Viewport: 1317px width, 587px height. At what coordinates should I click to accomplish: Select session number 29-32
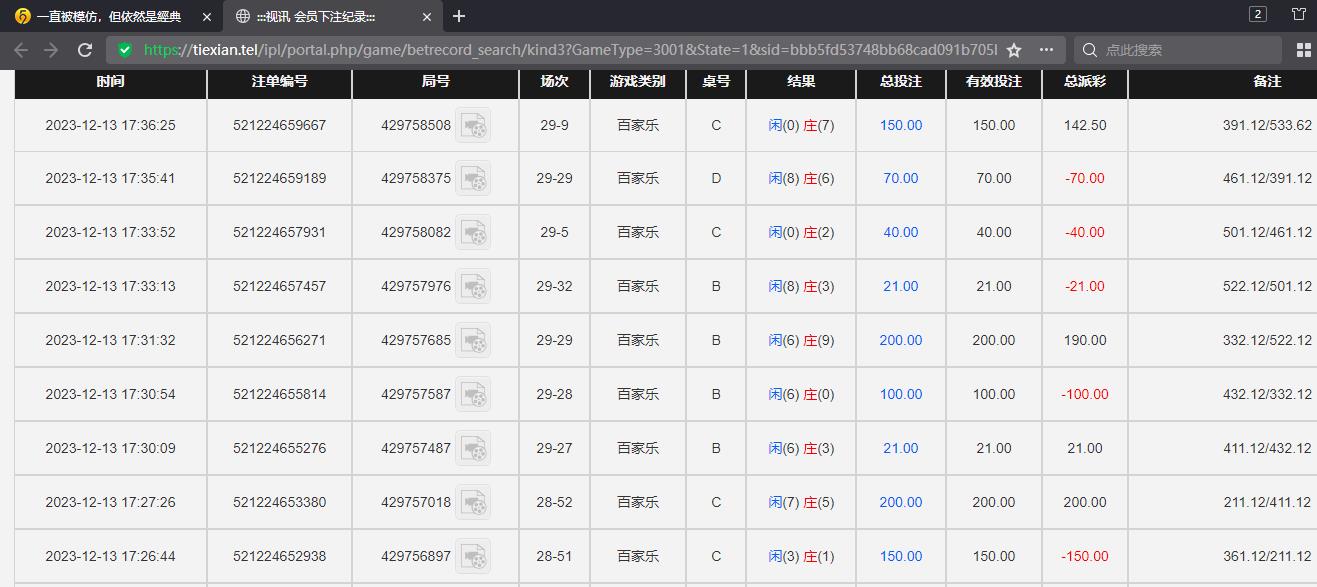pos(554,286)
